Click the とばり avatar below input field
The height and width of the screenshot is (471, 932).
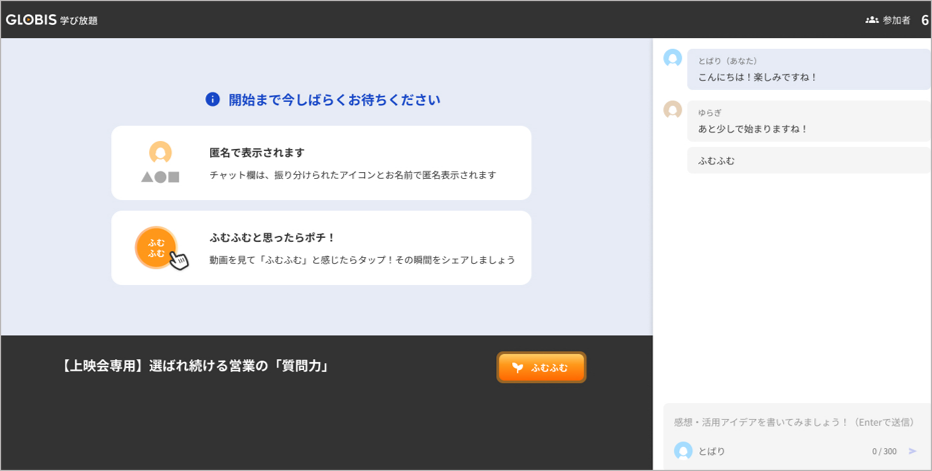click(683, 451)
